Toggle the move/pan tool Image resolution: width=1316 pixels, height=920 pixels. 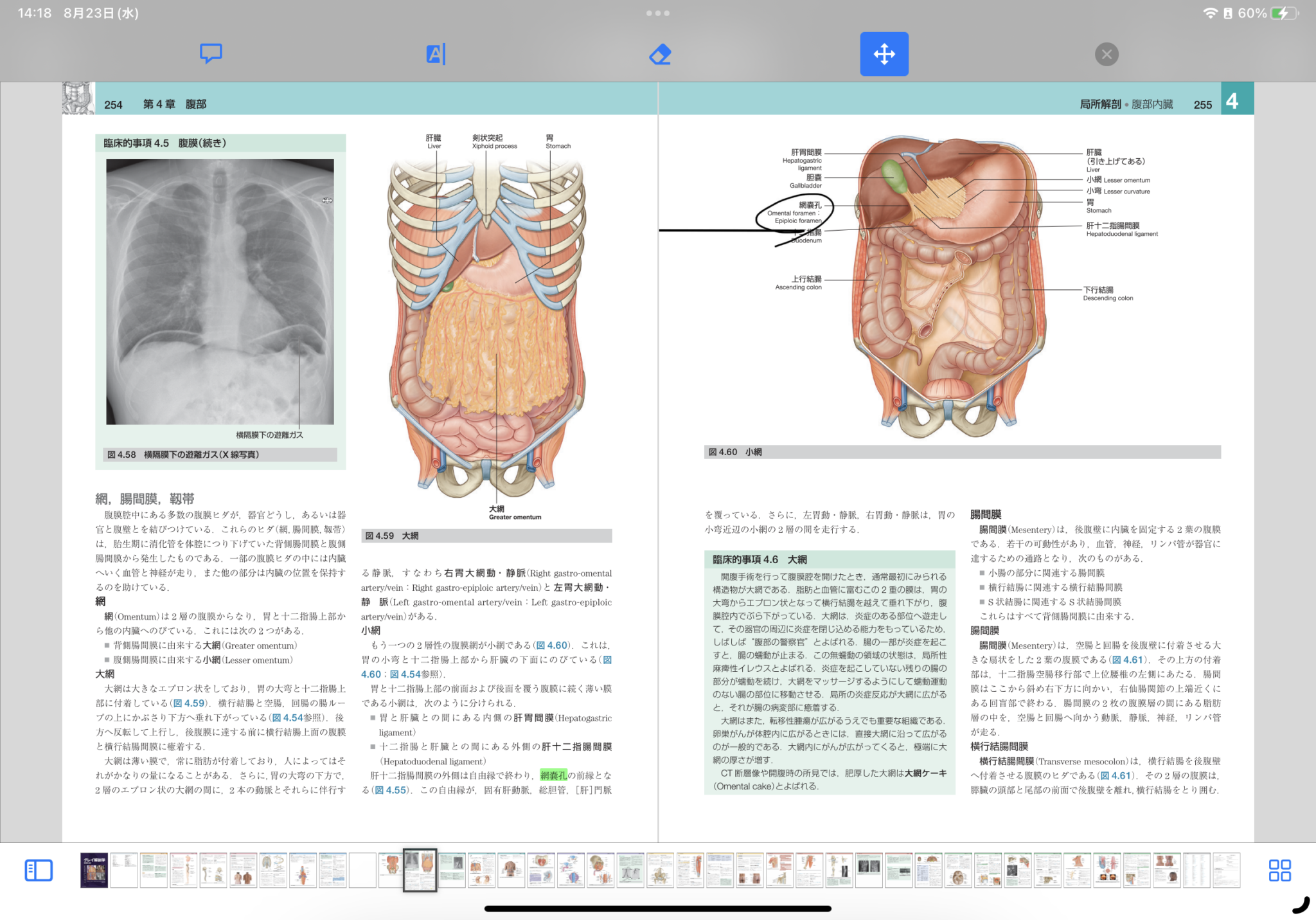(884, 54)
